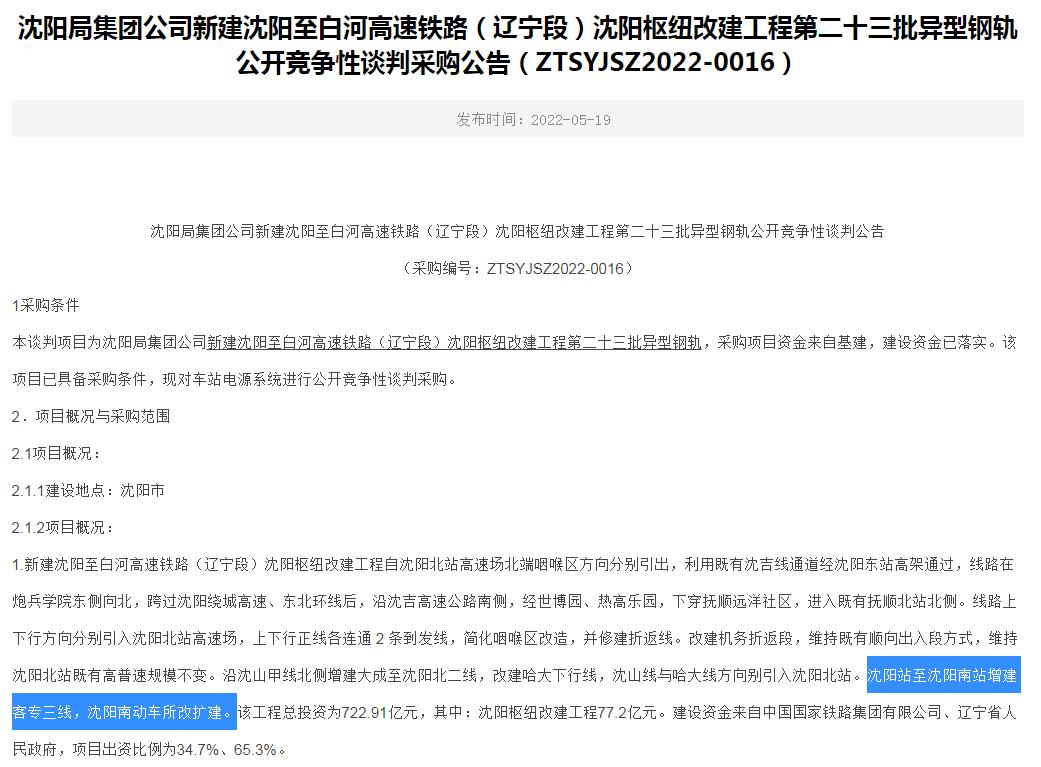Click the 沈阳枢纽改建工程77.2亿元 text

pyautogui.click(x=570, y=713)
